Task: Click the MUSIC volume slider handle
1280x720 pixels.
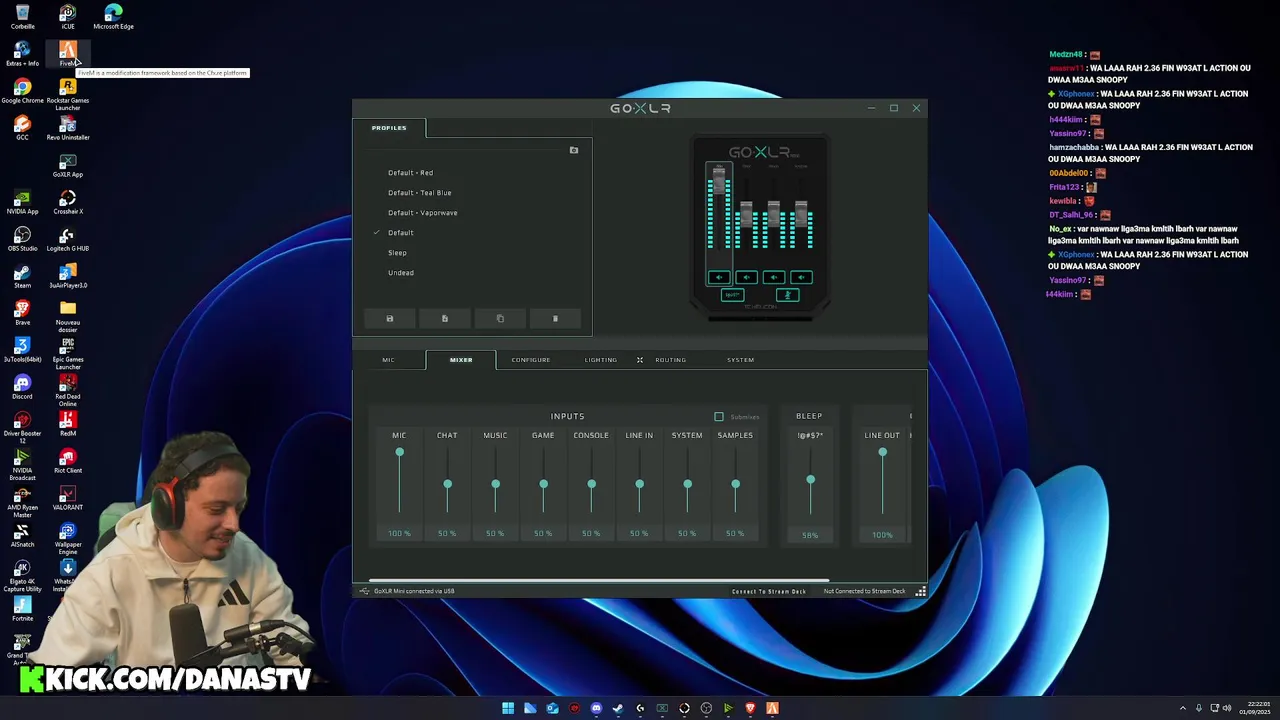Action: click(495, 485)
